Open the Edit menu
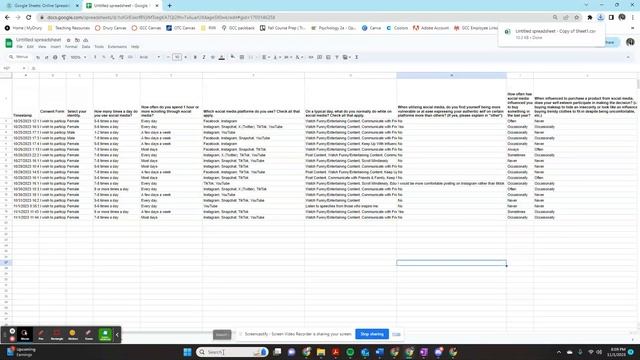Screen dimensions: 640x360 click(30, 47)
